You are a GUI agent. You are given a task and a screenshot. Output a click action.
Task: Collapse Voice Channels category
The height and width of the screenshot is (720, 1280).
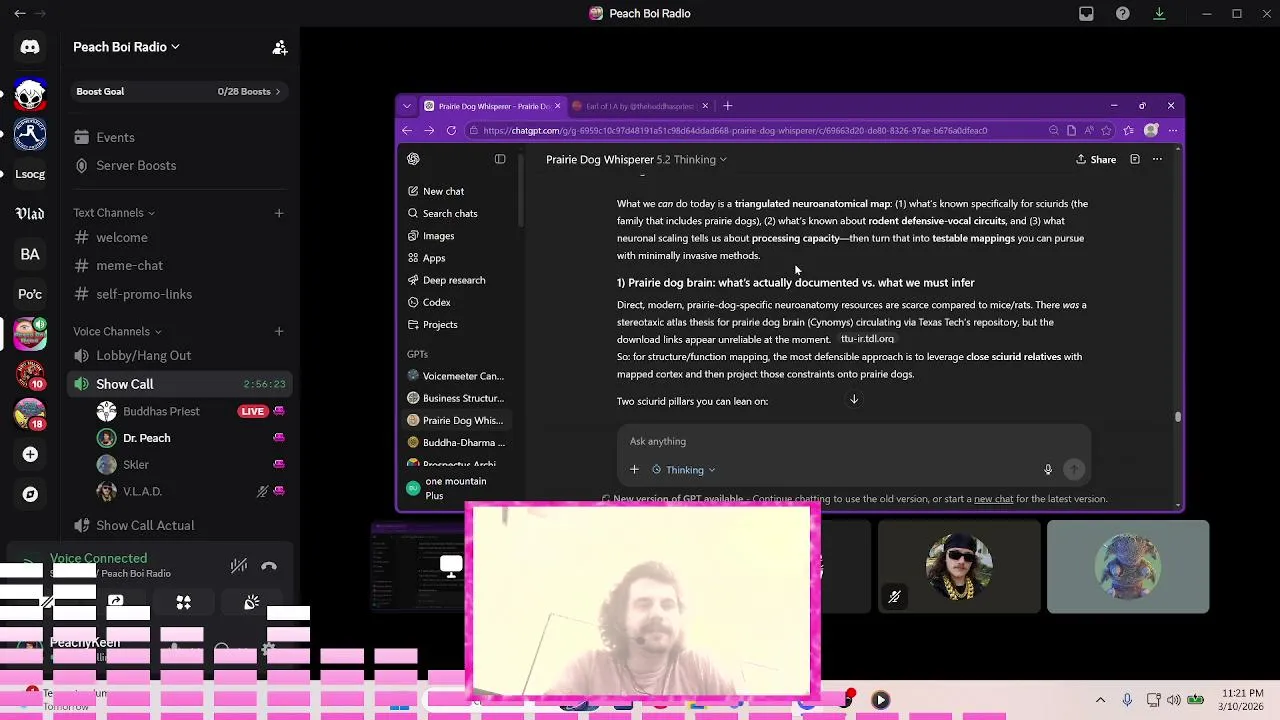tap(117, 331)
